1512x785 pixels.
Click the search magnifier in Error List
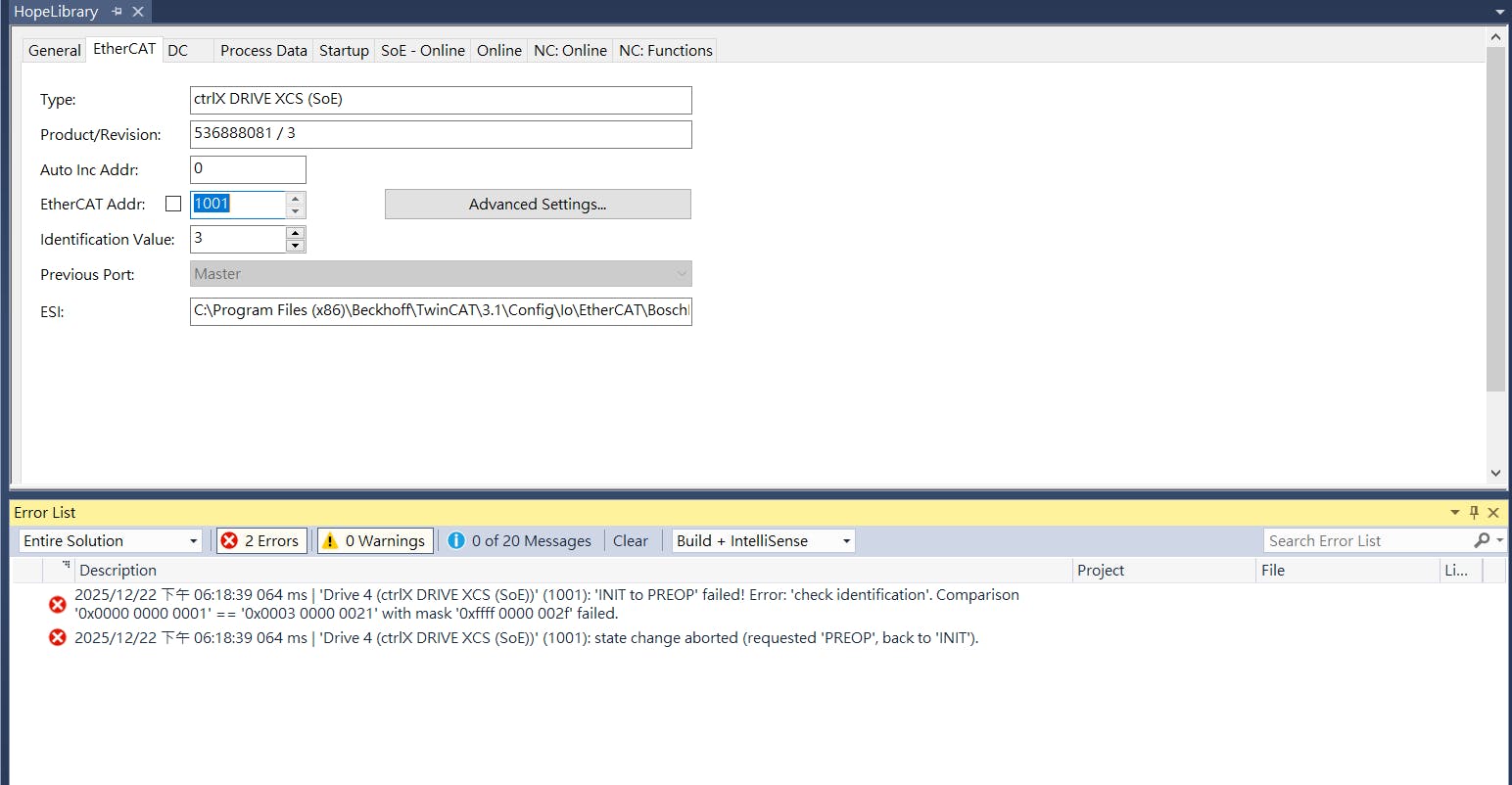click(1482, 540)
